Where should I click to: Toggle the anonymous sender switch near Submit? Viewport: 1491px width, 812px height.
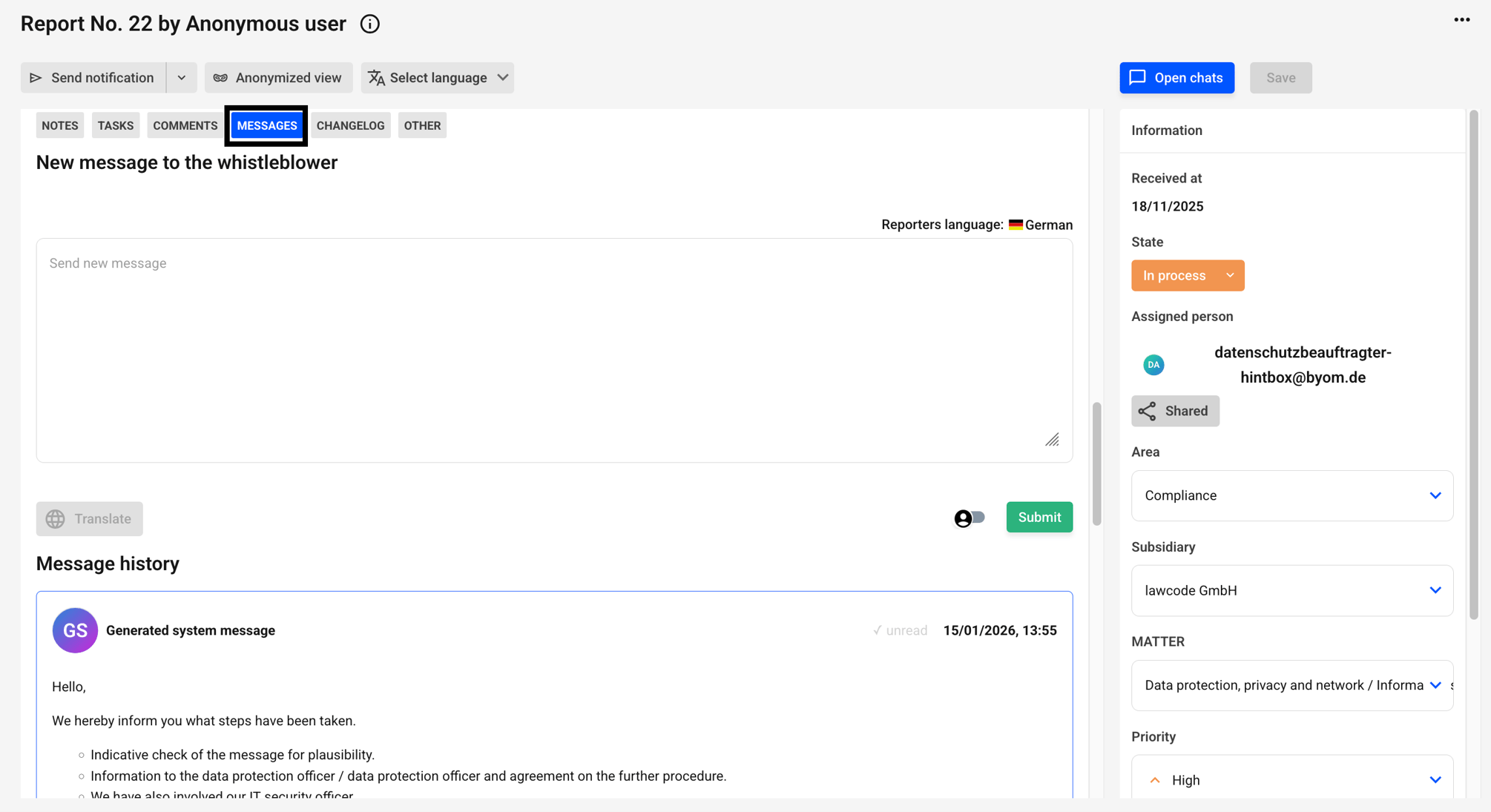click(970, 518)
